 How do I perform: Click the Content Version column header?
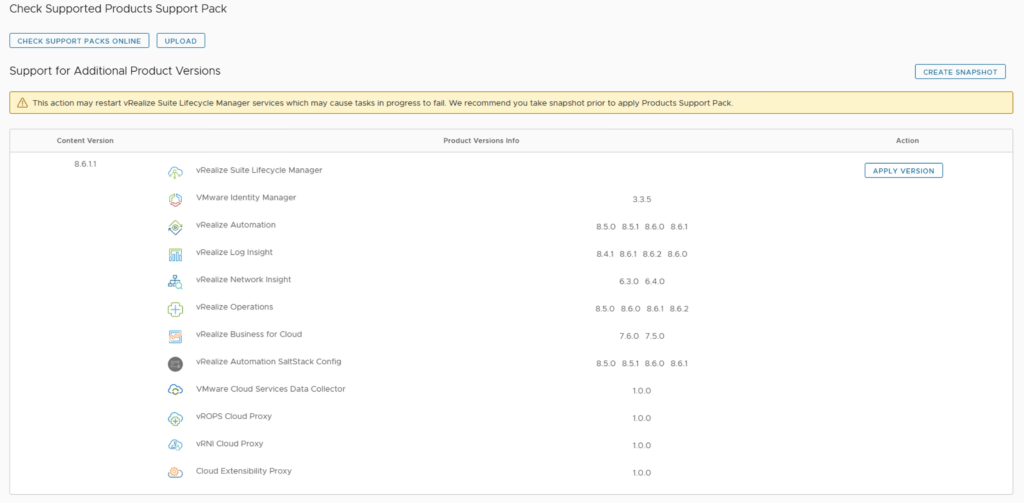pos(85,141)
